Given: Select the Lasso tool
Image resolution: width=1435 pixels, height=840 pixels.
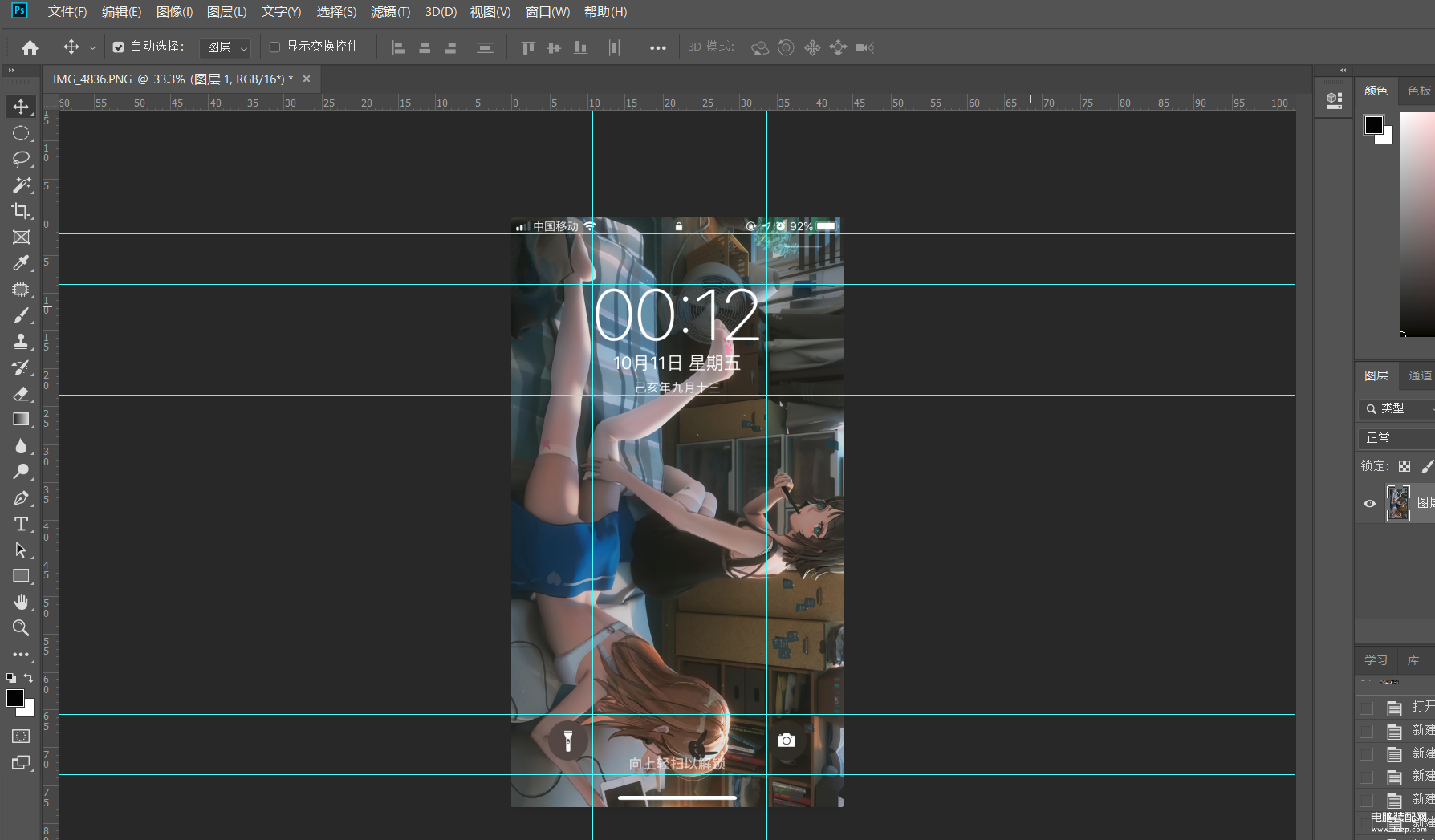Looking at the screenshot, I should (x=21, y=159).
